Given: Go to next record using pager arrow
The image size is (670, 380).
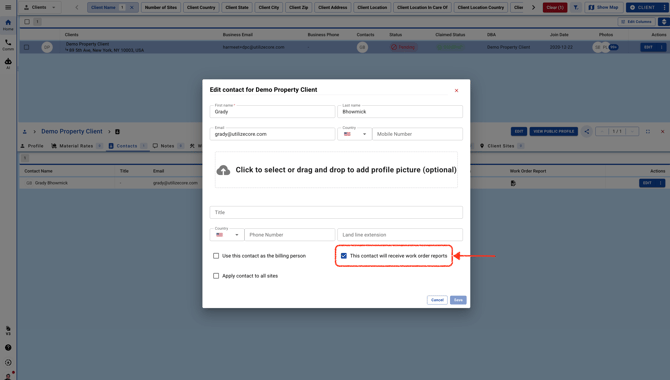Looking at the screenshot, I should click(632, 132).
